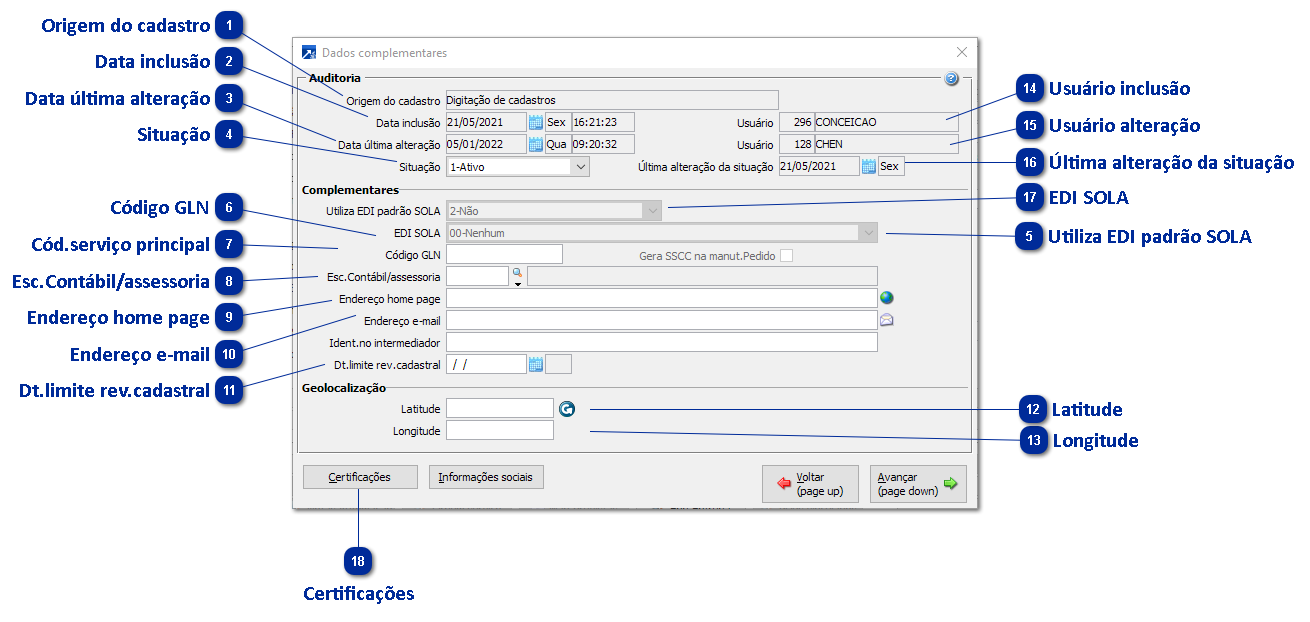
Task: Open calendar for Dt.limite rev.cadastral
Action: [x=536, y=365]
